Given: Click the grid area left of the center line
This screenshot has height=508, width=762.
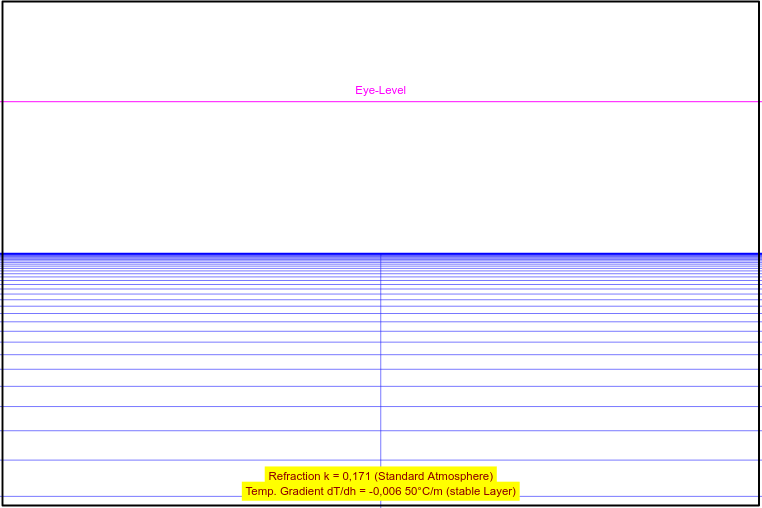Looking at the screenshot, I should 190,380.
